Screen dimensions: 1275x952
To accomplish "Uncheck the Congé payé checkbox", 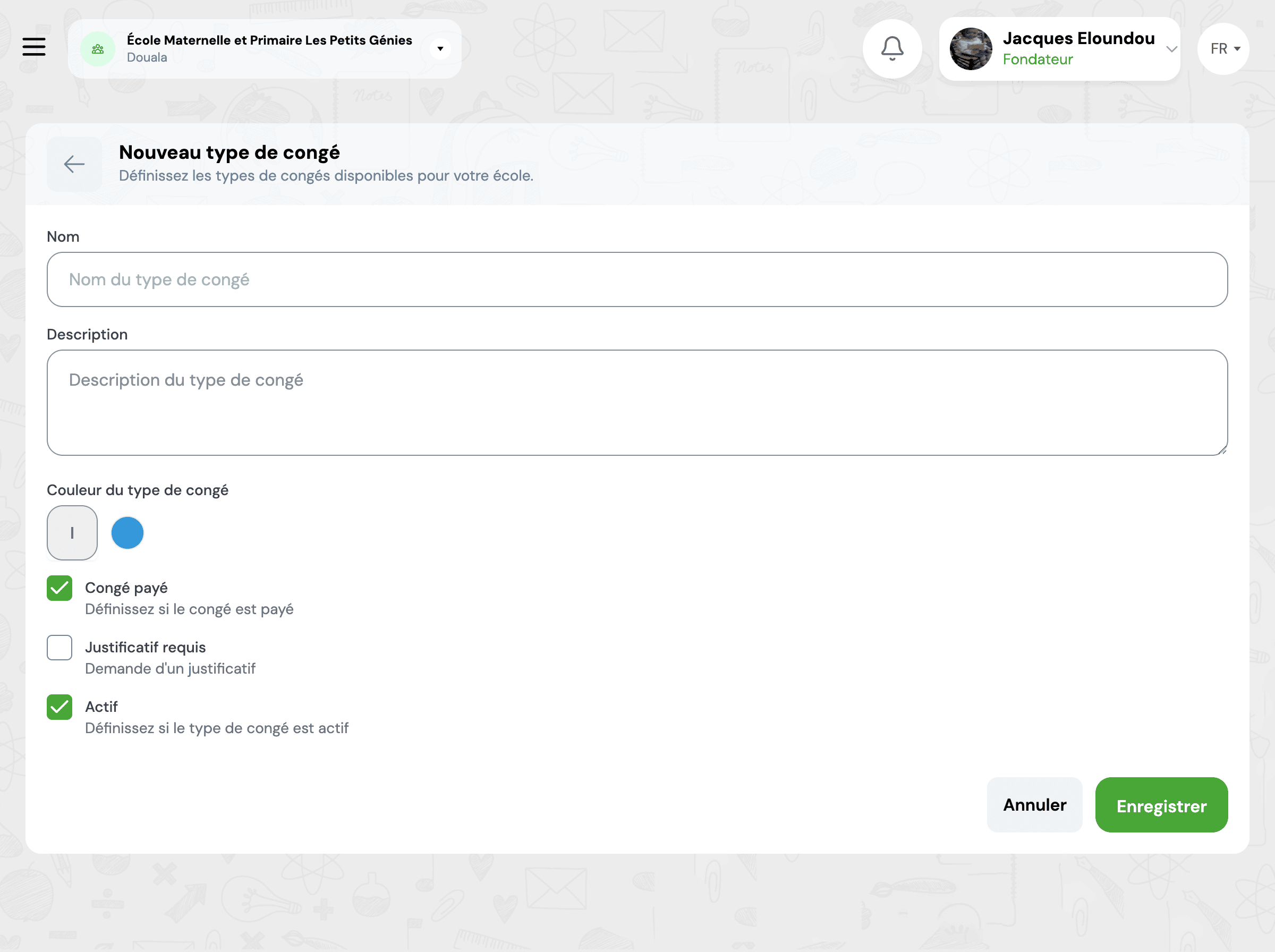I will coord(59,588).
